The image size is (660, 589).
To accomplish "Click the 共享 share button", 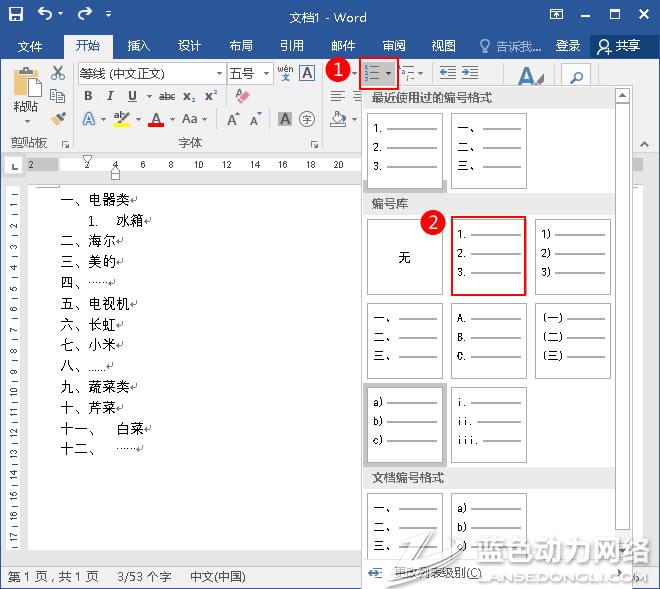I will pos(618,46).
